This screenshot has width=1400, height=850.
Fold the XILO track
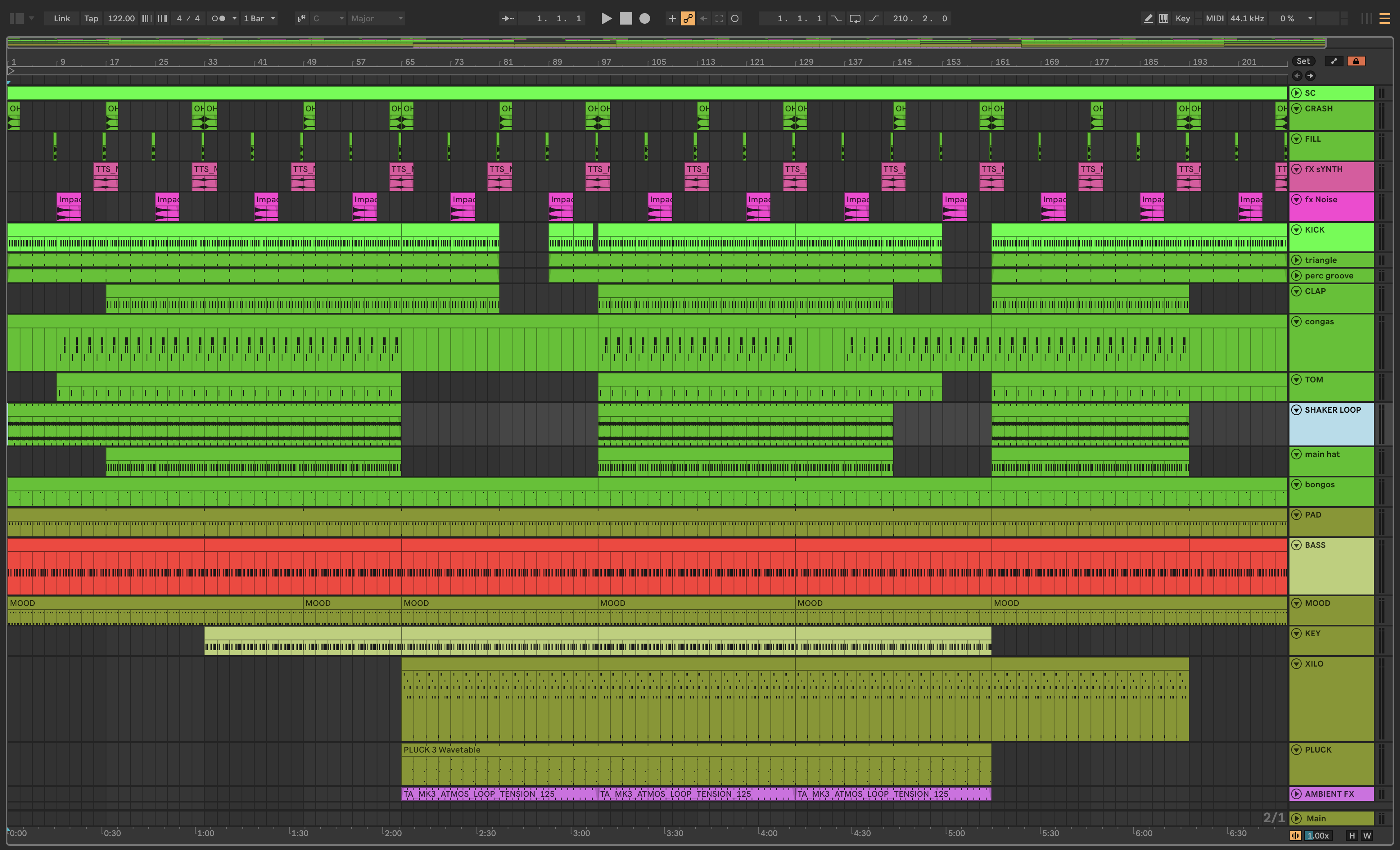[x=1296, y=664]
